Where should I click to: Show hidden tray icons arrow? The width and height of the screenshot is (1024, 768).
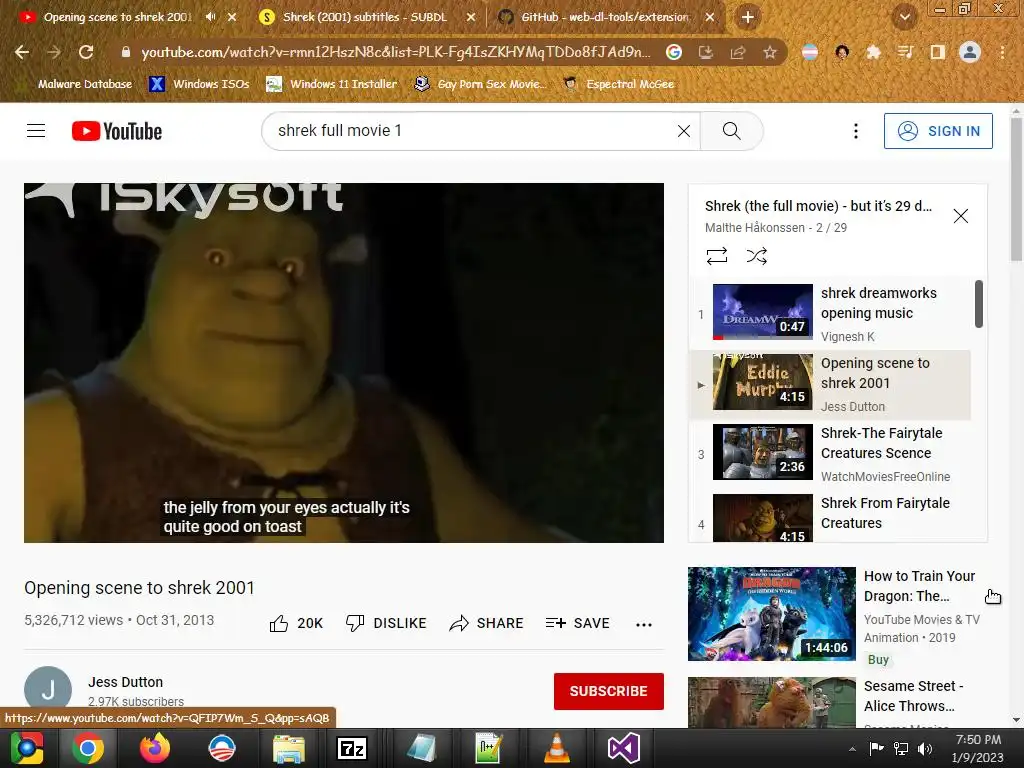tap(852, 749)
